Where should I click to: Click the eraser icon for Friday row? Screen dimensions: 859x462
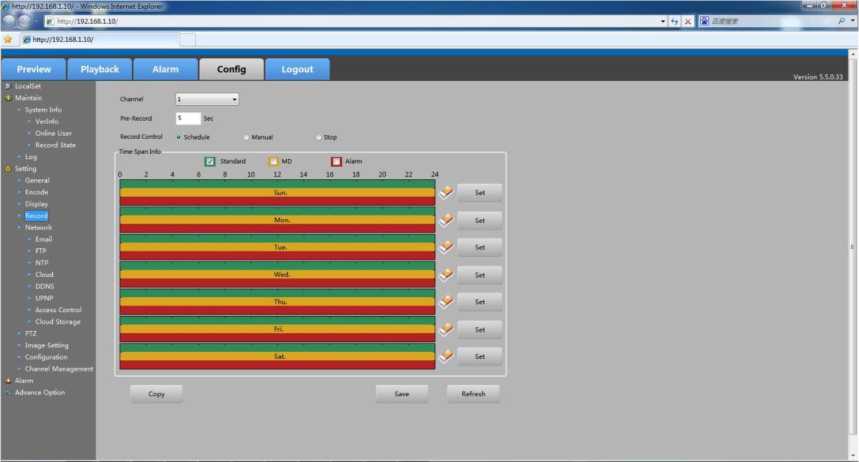[446, 328]
